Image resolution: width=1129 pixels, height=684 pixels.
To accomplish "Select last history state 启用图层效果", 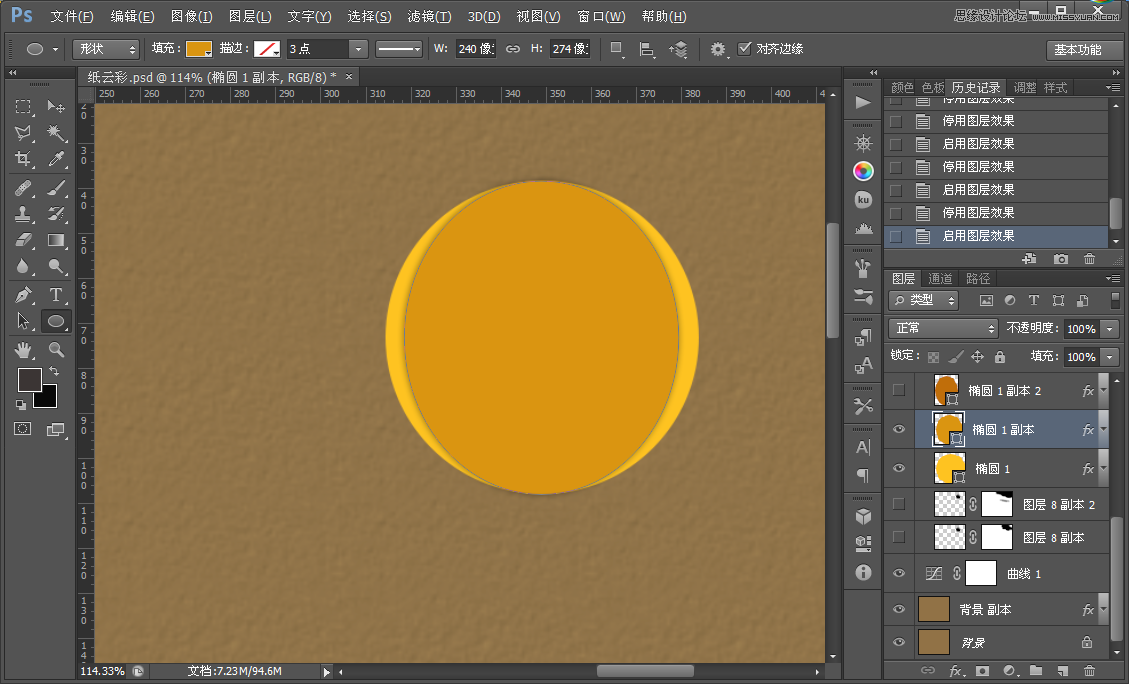I will [997, 235].
